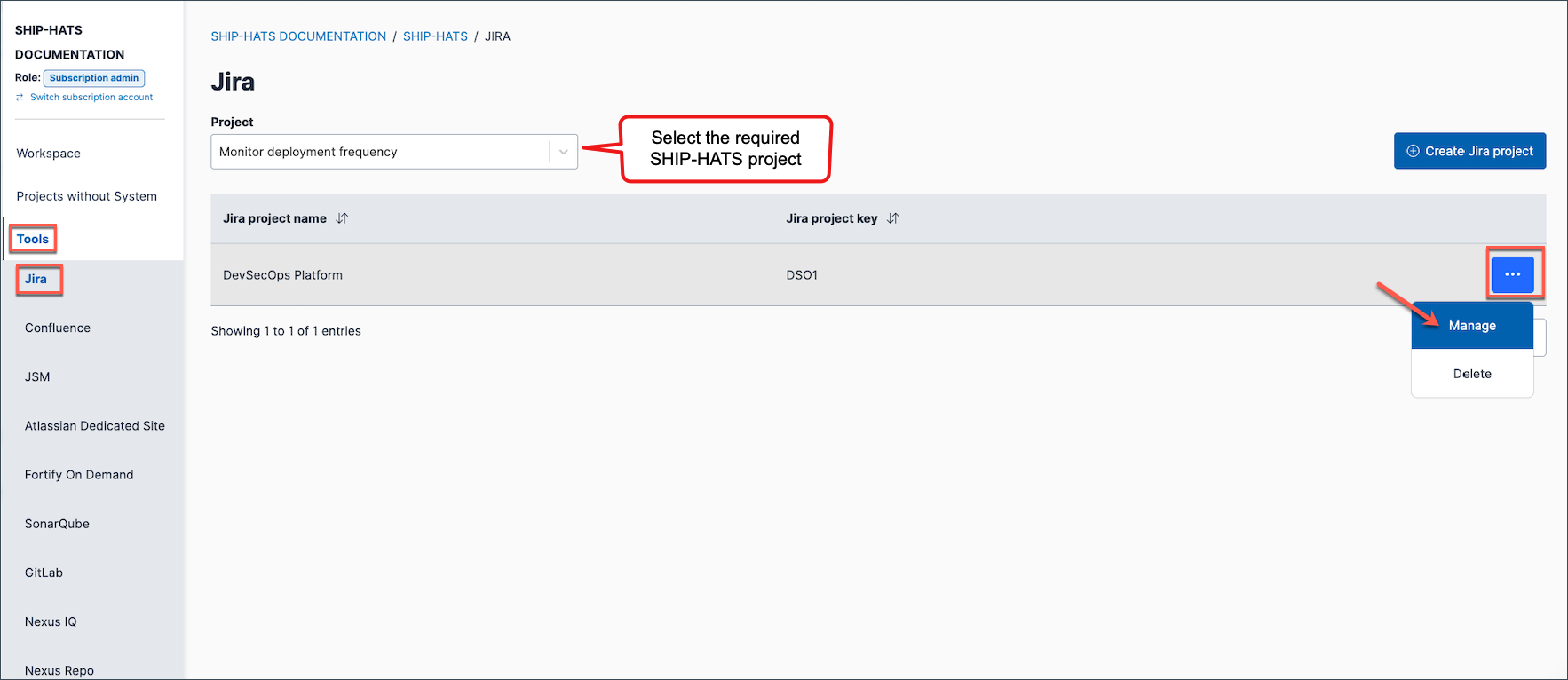Click the Jira project key column header
Screen dimensions: 1568x680
(x=831, y=218)
